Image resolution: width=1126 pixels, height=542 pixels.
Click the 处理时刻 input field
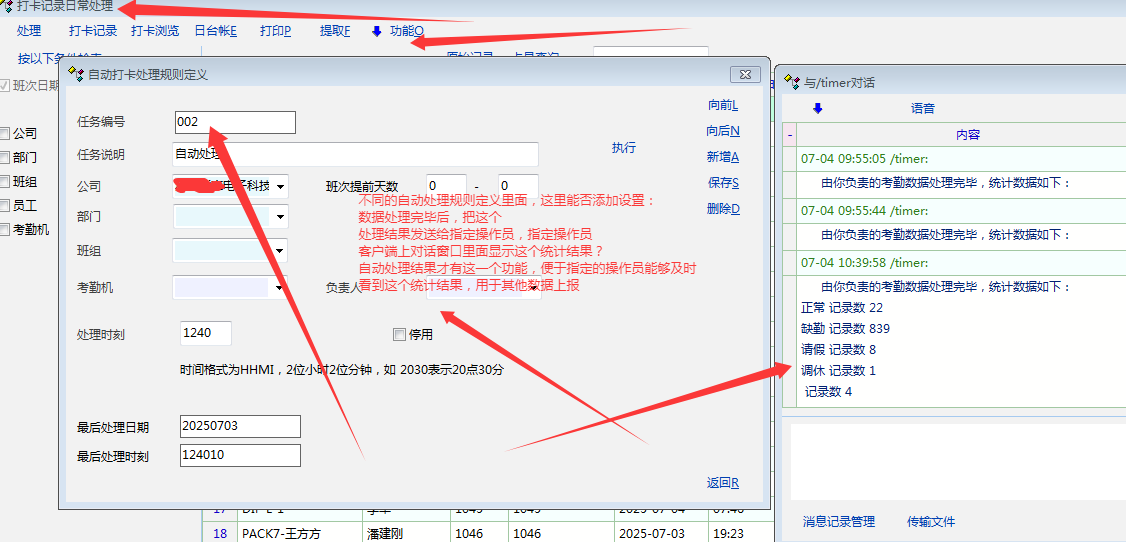click(x=206, y=334)
